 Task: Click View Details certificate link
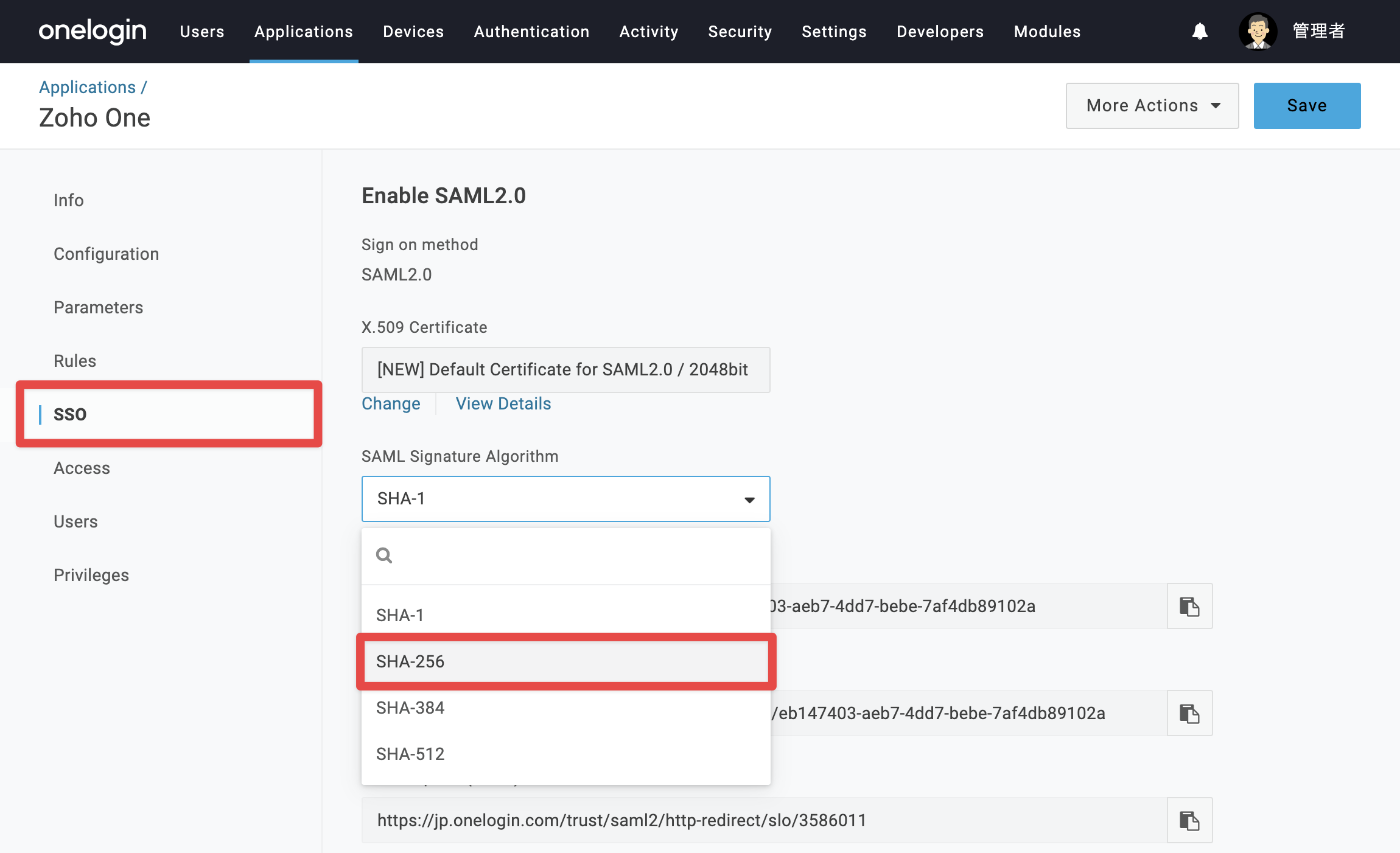tap(503, 403)
